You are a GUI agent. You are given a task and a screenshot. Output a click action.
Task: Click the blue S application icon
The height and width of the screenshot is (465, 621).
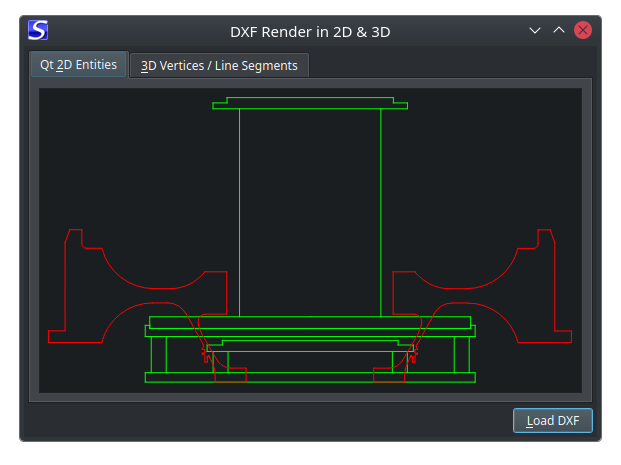click(38, 30)
